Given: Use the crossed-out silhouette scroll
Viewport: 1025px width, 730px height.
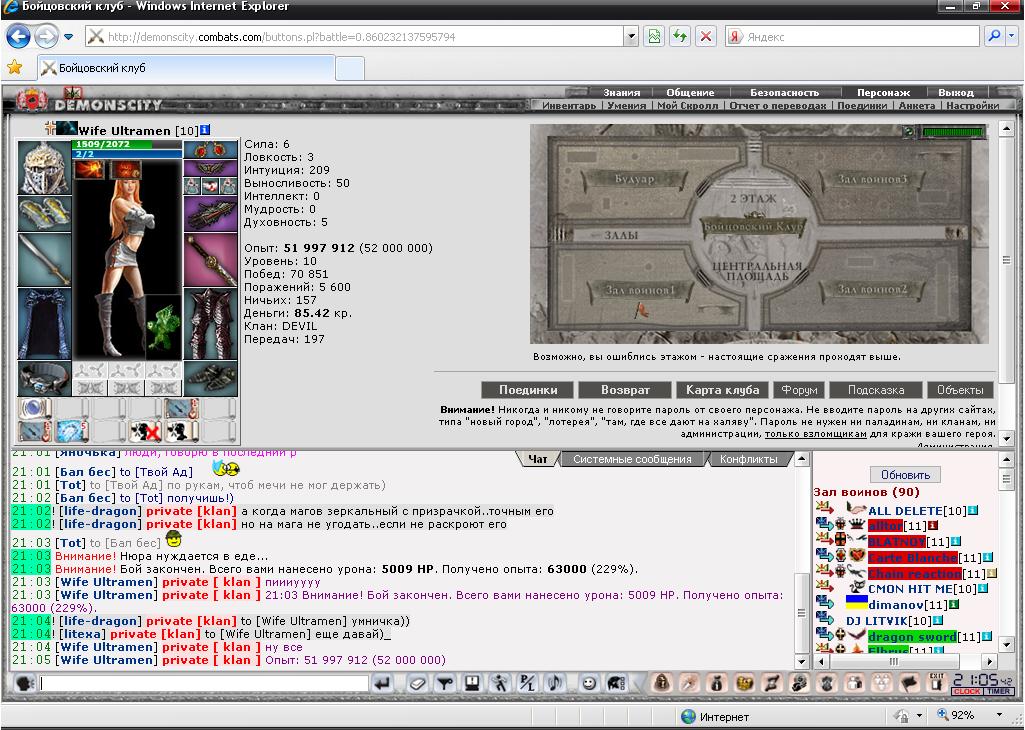Looking at the screenshot, I should tap(145, 431).
